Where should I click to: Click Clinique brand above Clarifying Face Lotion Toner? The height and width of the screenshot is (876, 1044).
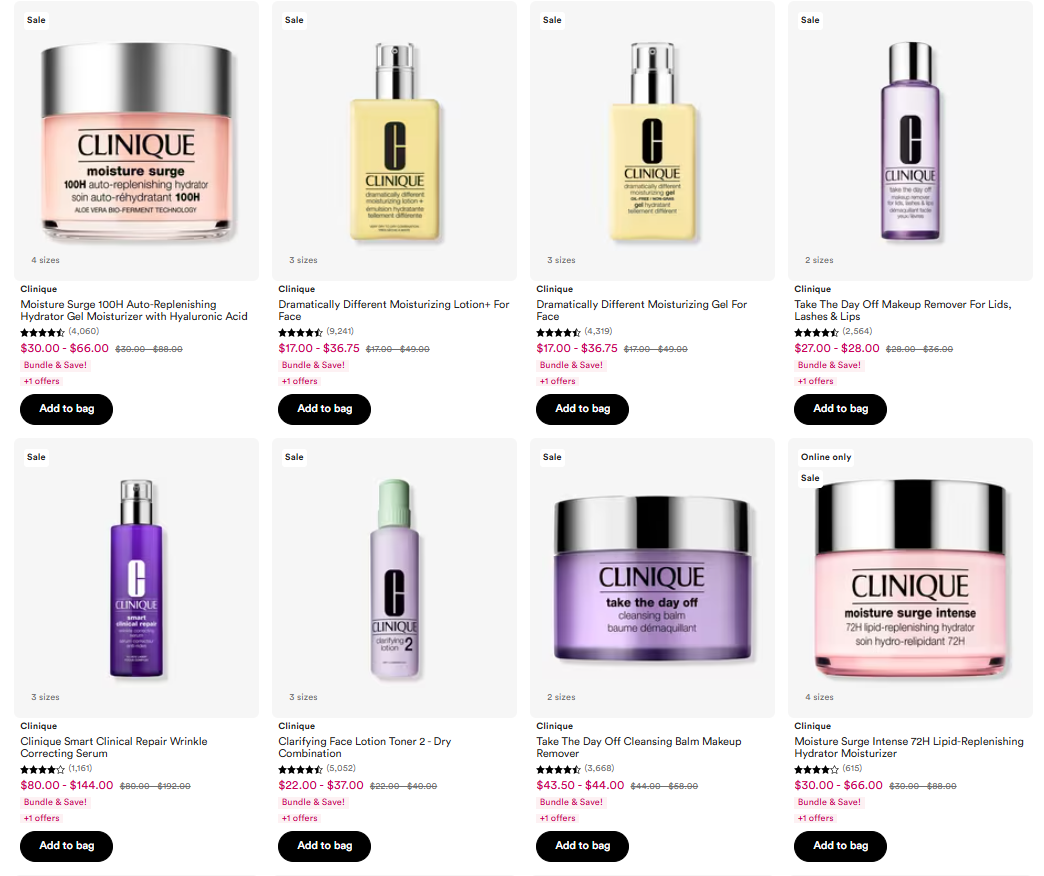[x=297, y=726]
